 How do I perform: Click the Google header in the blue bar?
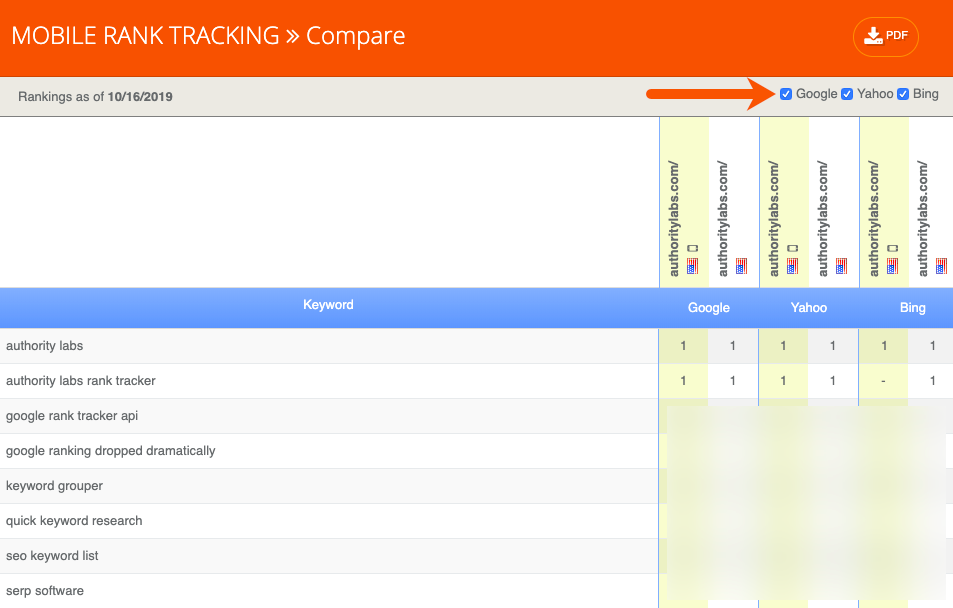point(709,308)
